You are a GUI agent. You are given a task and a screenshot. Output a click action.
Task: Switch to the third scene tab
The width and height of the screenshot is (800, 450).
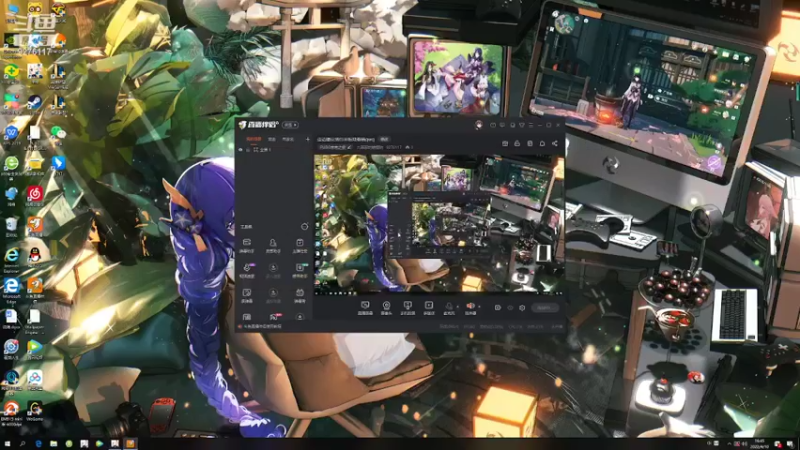[288, 139]
